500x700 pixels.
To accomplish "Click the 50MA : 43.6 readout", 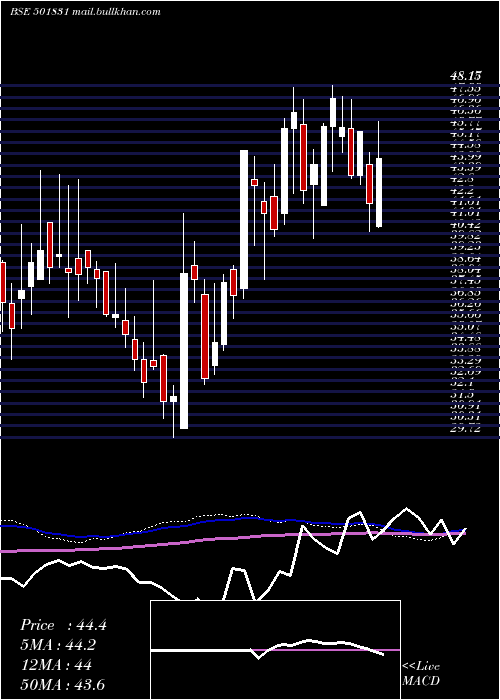I will 62,684.
